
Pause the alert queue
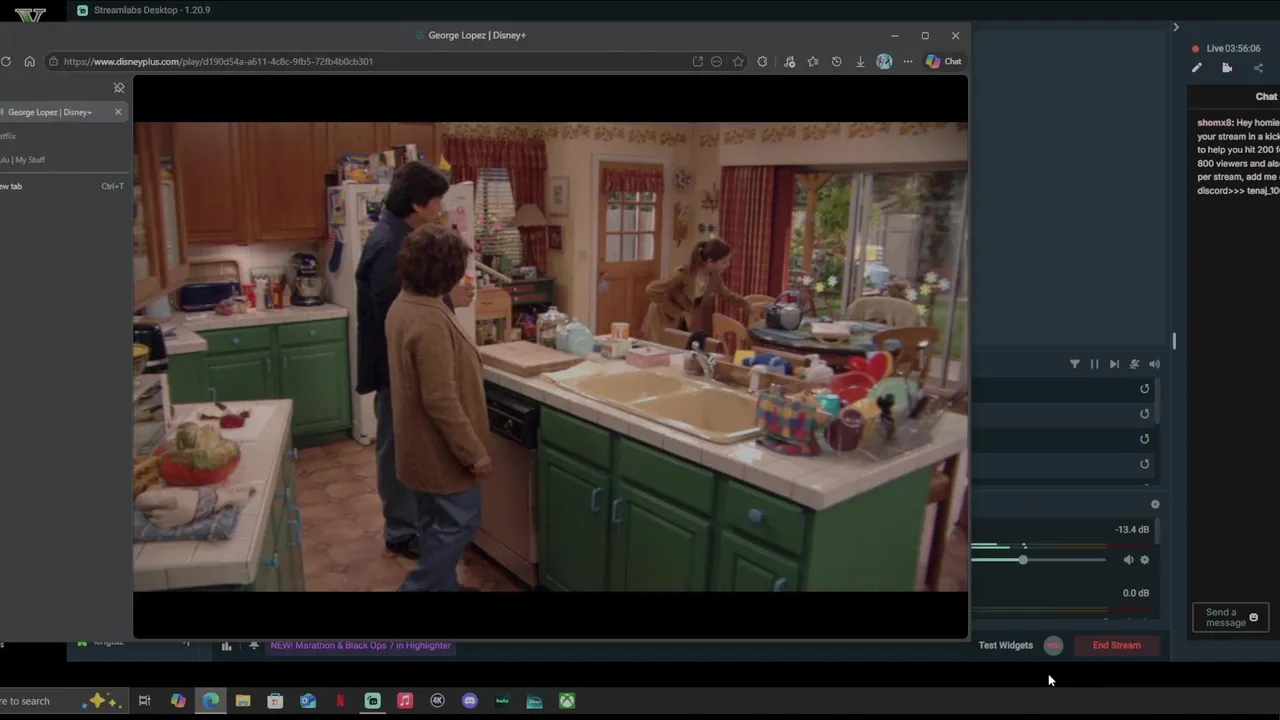tap(1094, 364)
